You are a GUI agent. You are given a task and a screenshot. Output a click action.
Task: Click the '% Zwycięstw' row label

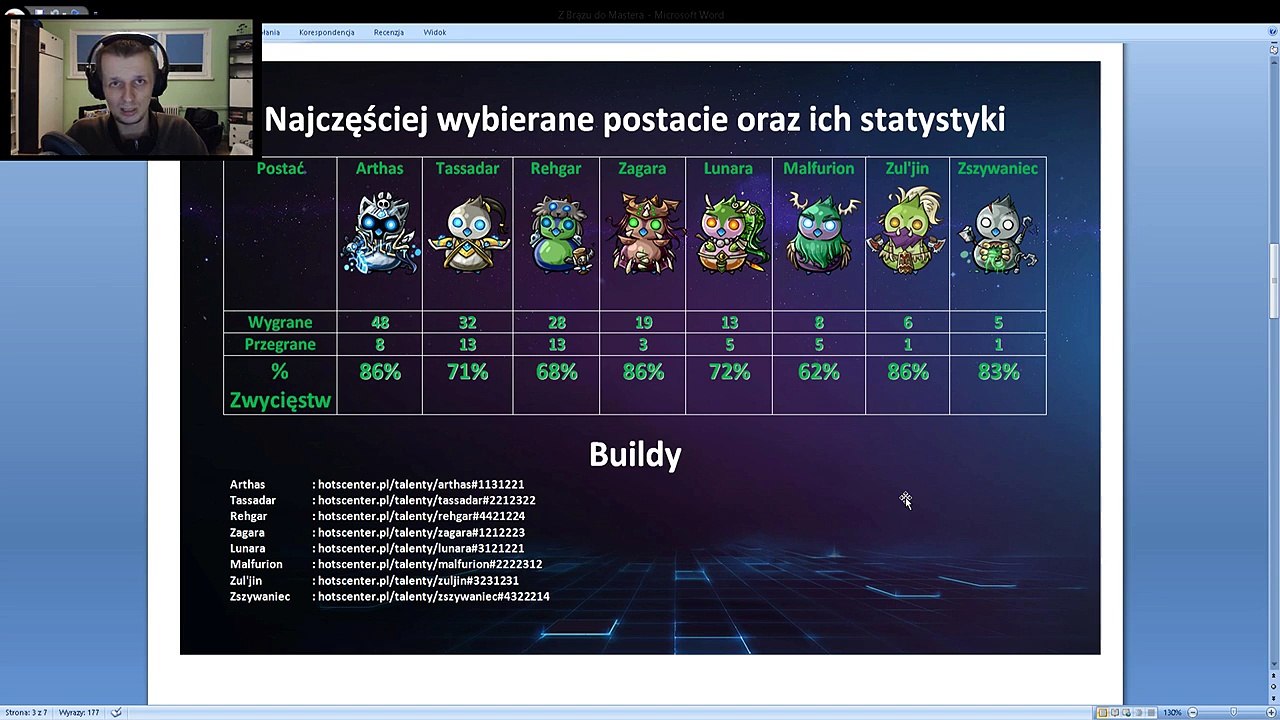pos(280,386)
